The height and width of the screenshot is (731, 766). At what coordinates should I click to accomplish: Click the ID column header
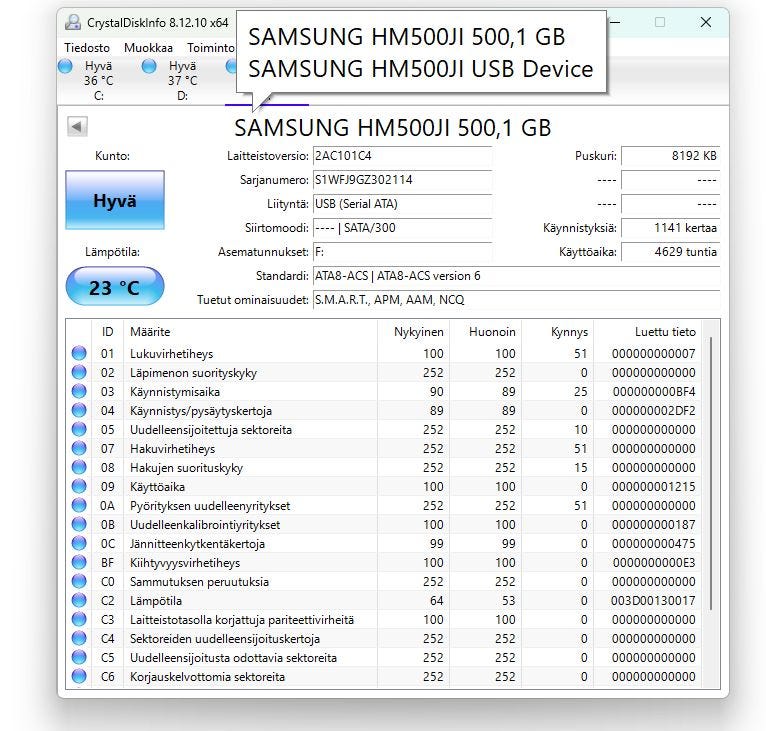pos(107,332)
